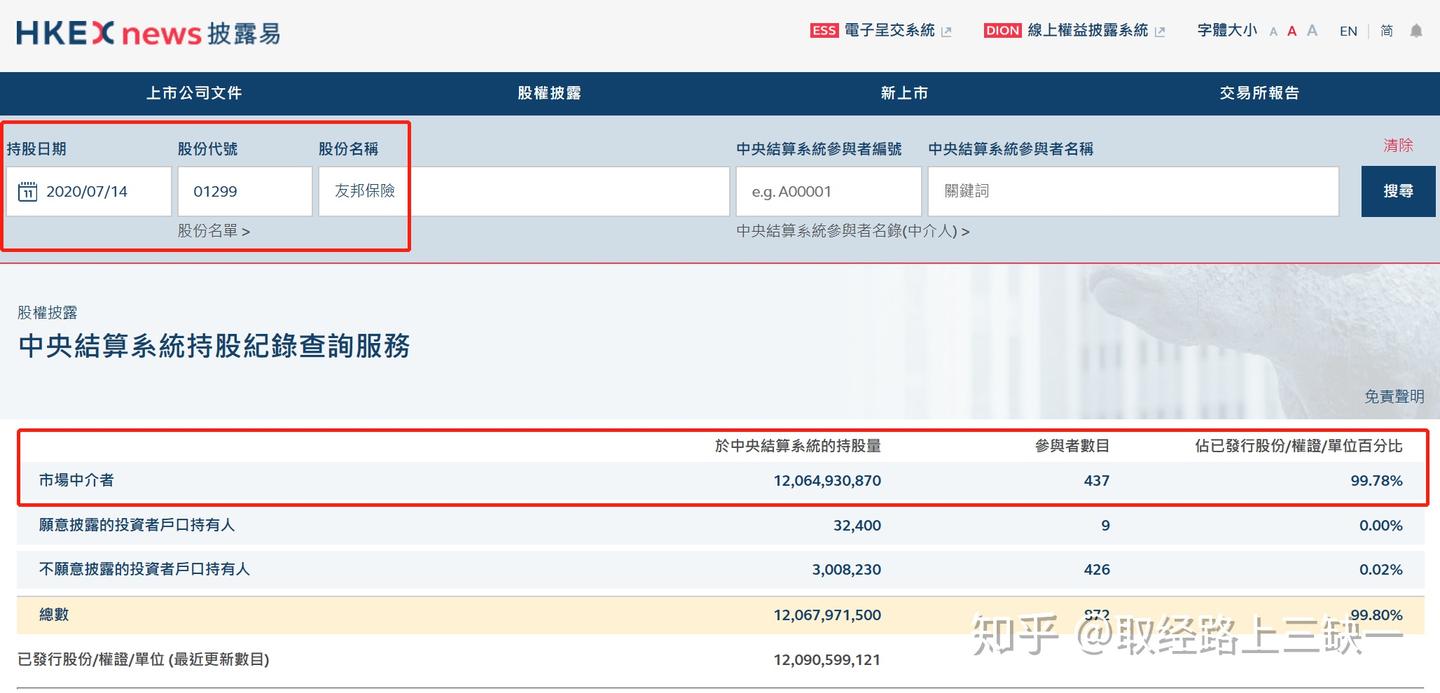Click the 搜尋 search button
This screenshot has width=1440, height=693.
[1398, 190]
